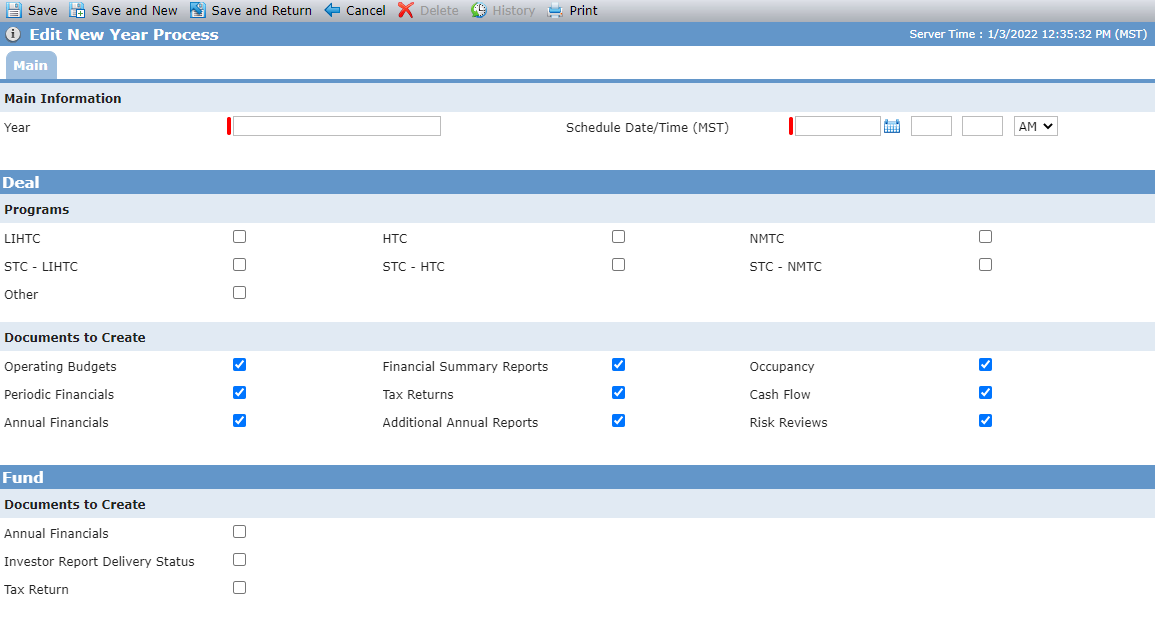Image resolution: width=1155 pixels, height=617 pixels.
Task: Click the Cancel label
Action: click(365, 11)
